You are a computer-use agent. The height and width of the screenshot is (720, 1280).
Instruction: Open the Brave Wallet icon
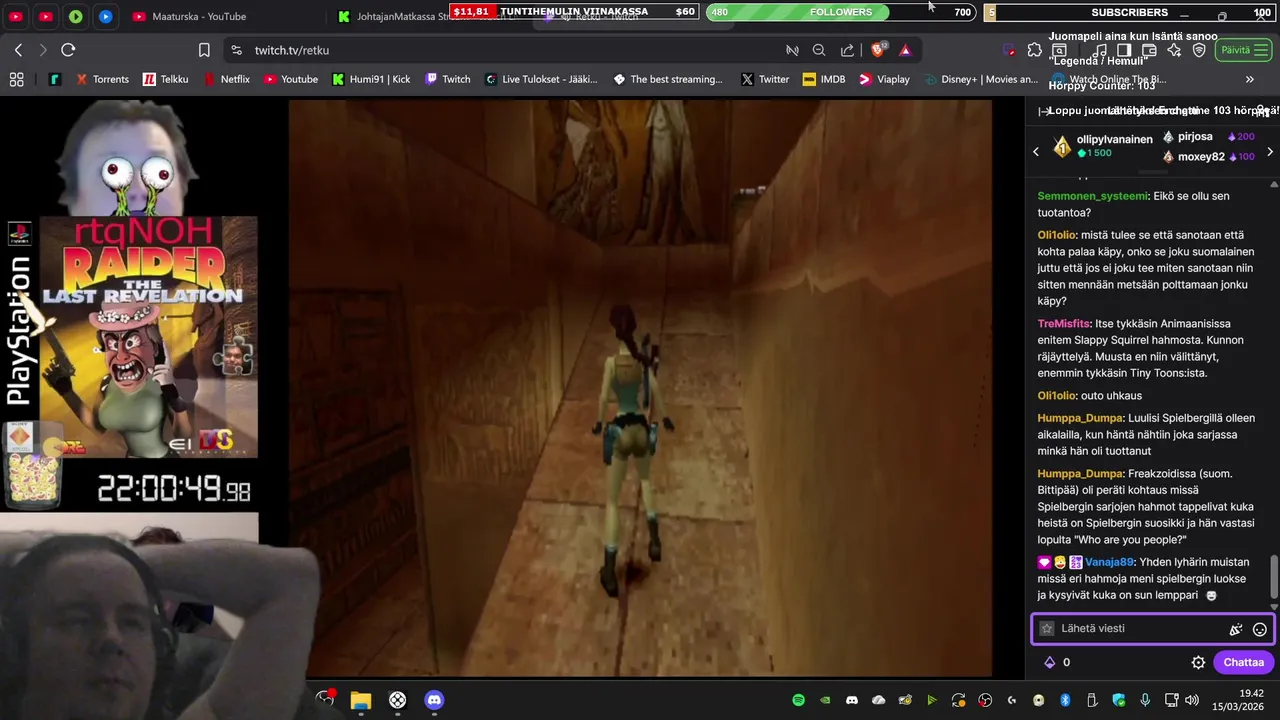[x=1149, y=50]
